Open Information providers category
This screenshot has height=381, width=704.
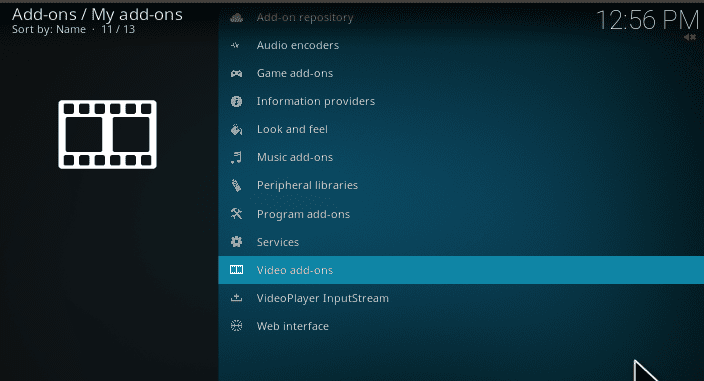tap(461, 101)
